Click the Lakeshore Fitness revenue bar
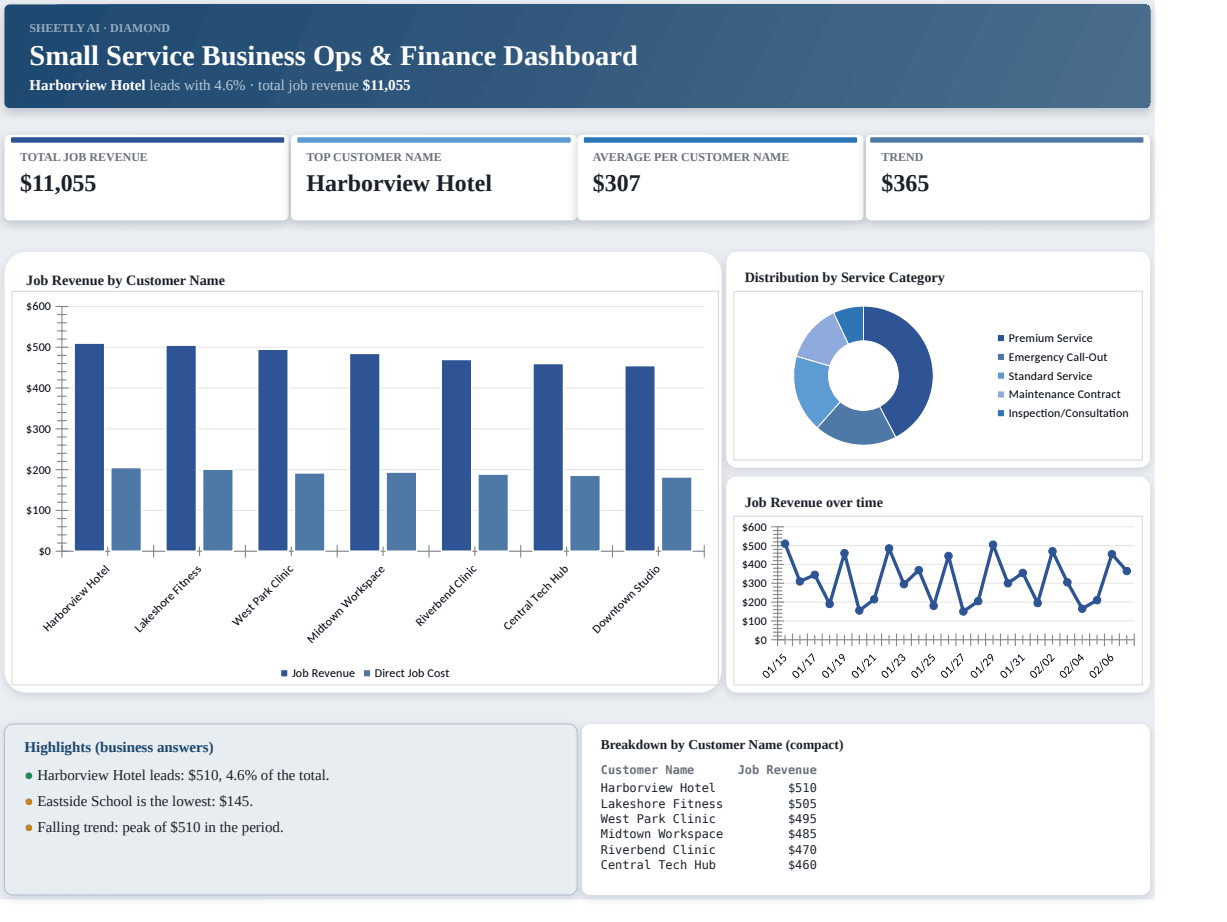The width and height of the screenshot is (1227, 922). click(x=181, y=448)
